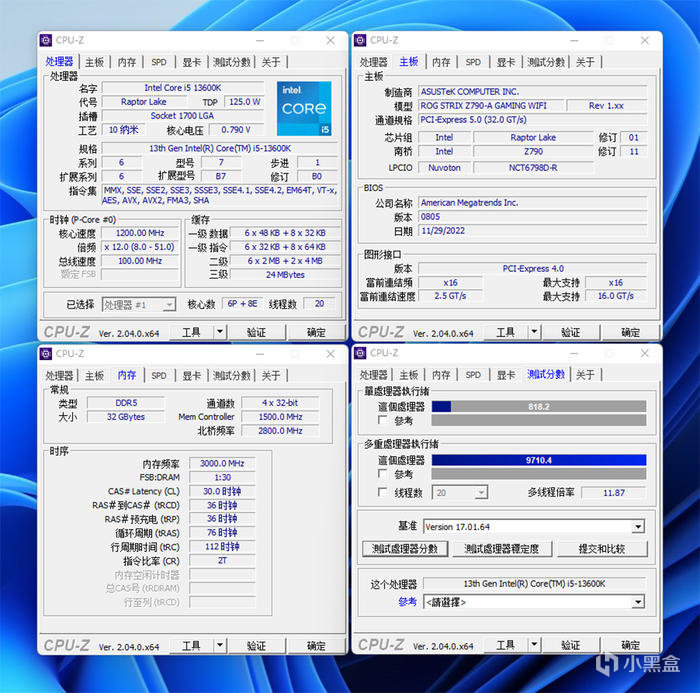Click multi thread ratio value 11.87
The height and width of the screenshot is (693, 700).
click(614, 493)
